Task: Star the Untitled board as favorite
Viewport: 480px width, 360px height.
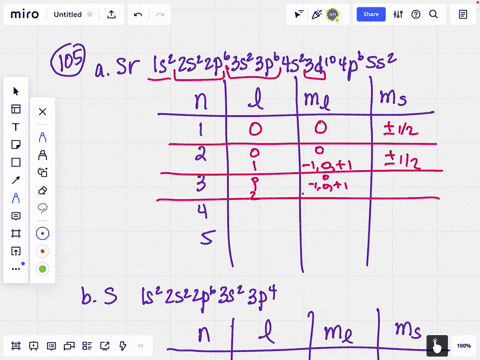Action: click(90, 15)
